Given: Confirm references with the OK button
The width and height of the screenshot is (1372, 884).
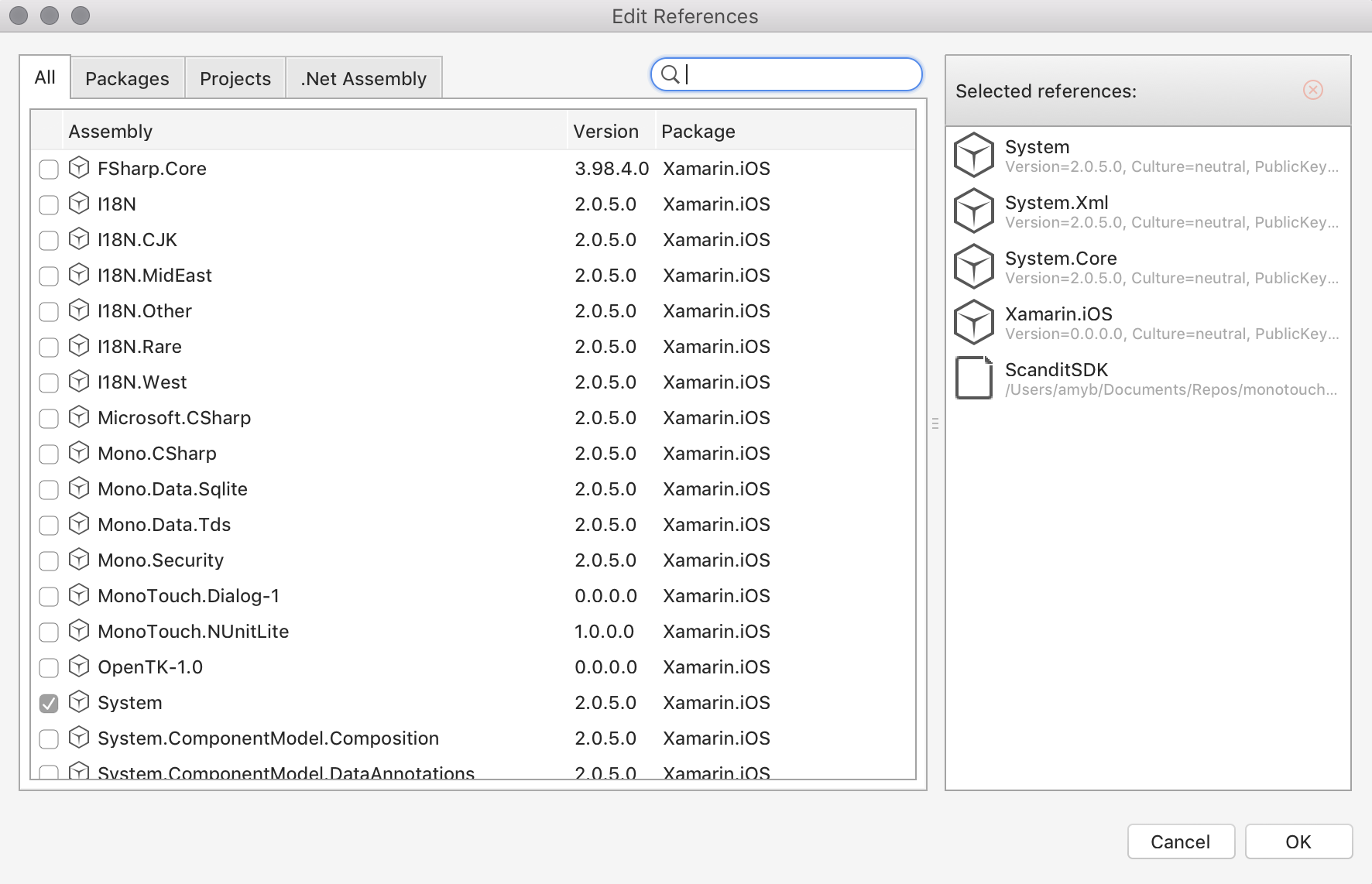Looking at the screenshot, I should pyautogui.click(x=1298, y=841).
